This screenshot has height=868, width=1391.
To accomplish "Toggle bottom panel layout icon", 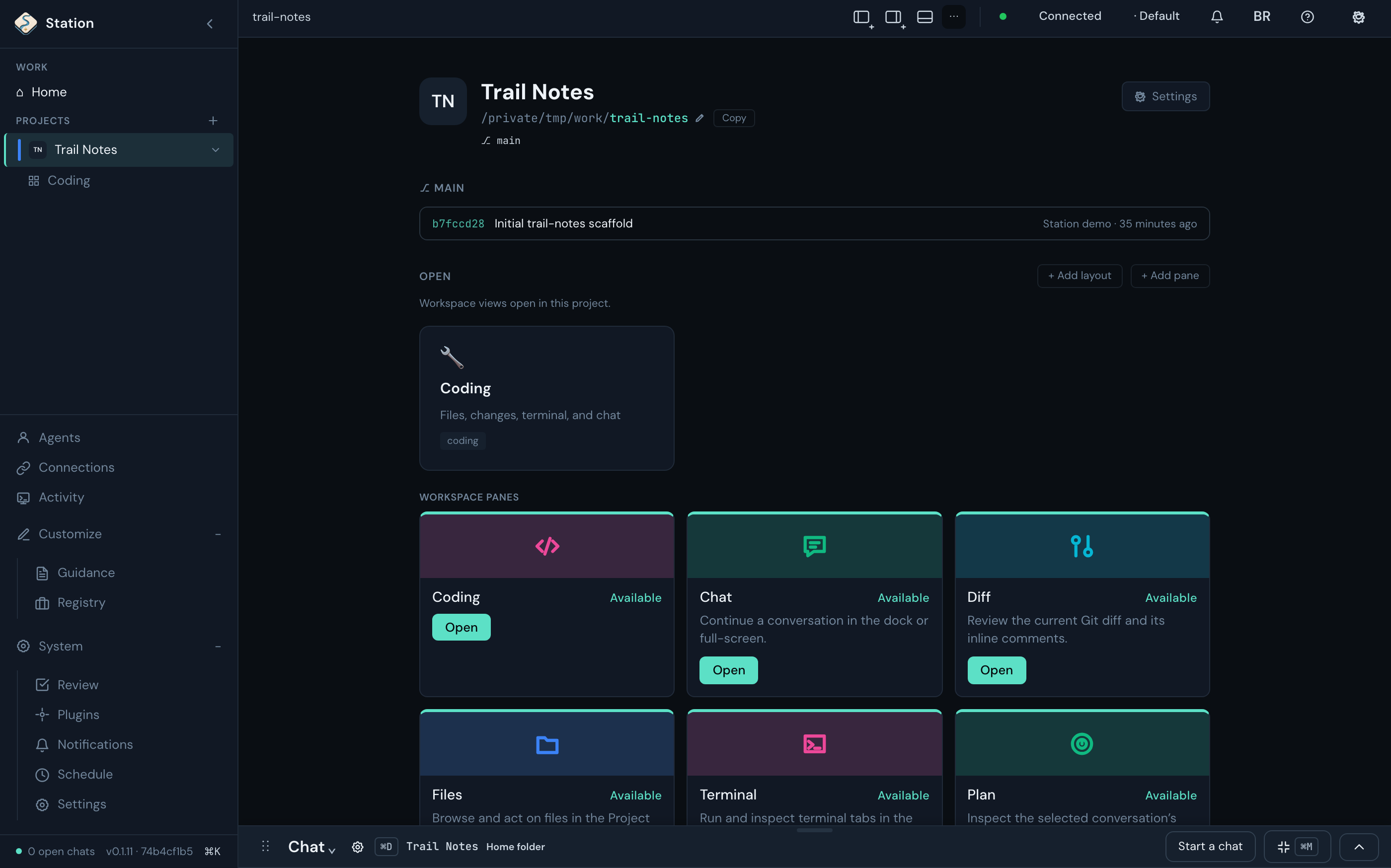I will [925, 17].
